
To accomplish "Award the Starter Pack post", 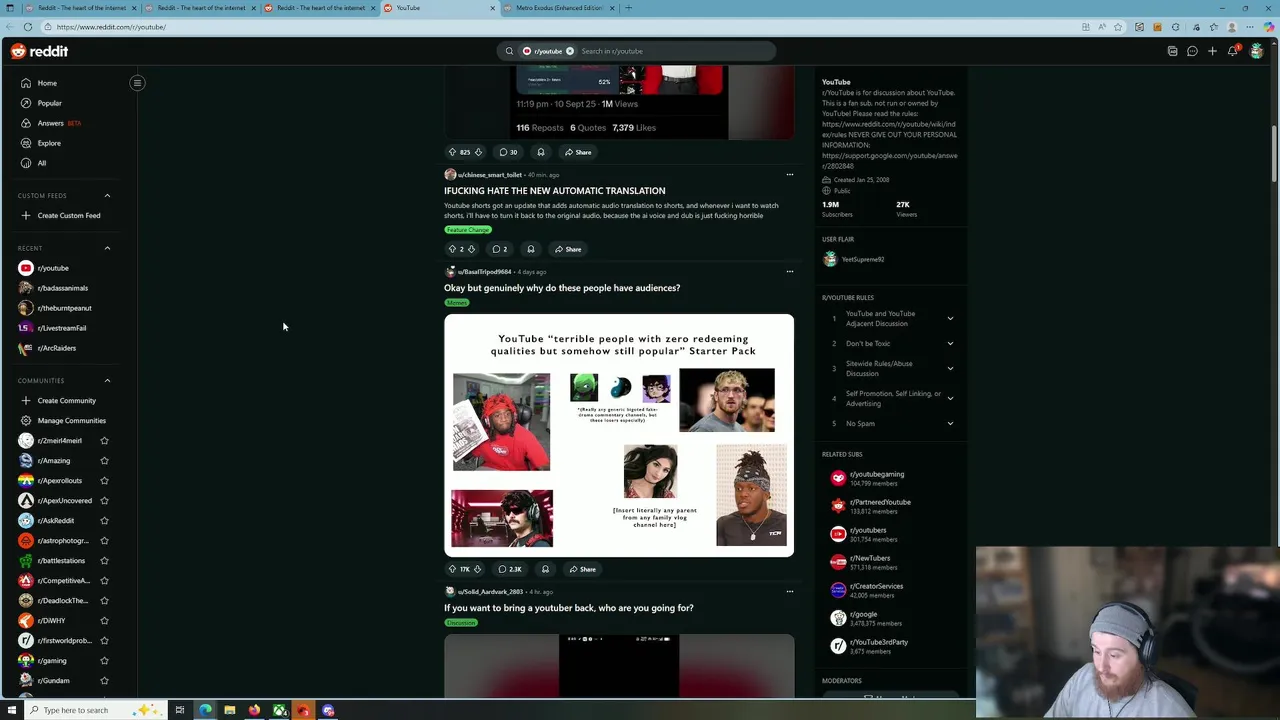I will [x=545, y=569].
